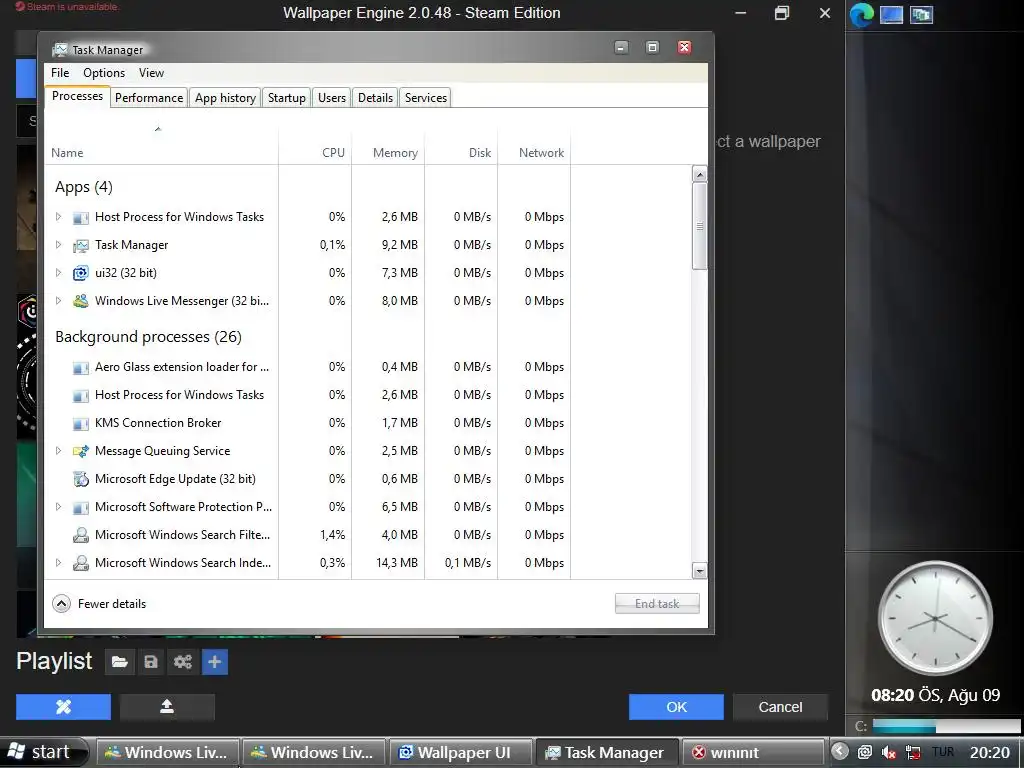This screenshot has width=1024, height=768.
Task: Click the process list scrollbar thumb
Action: 699,226
